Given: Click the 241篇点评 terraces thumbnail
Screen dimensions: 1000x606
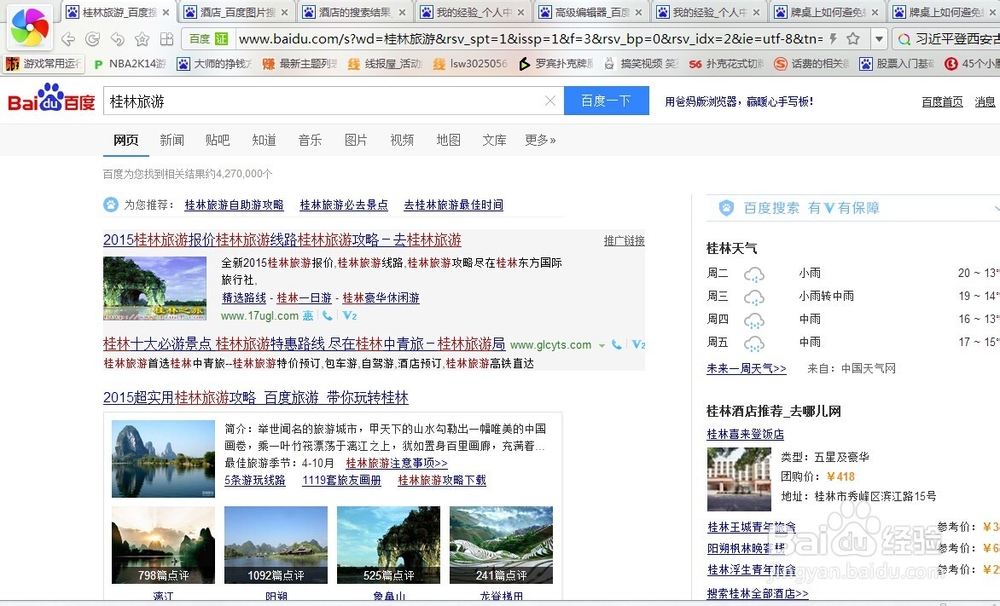Looking at the screenshot, I should coord(501,545).
